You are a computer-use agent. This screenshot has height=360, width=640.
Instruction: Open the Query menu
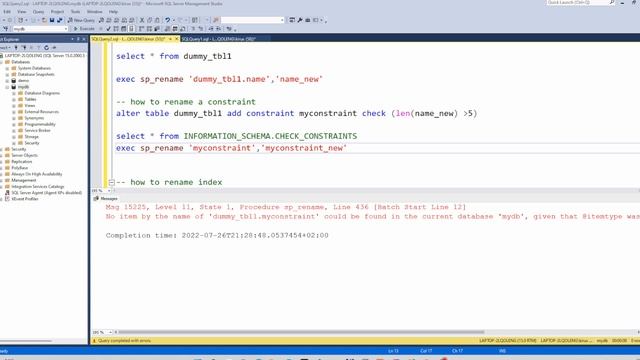pos(38,12)
